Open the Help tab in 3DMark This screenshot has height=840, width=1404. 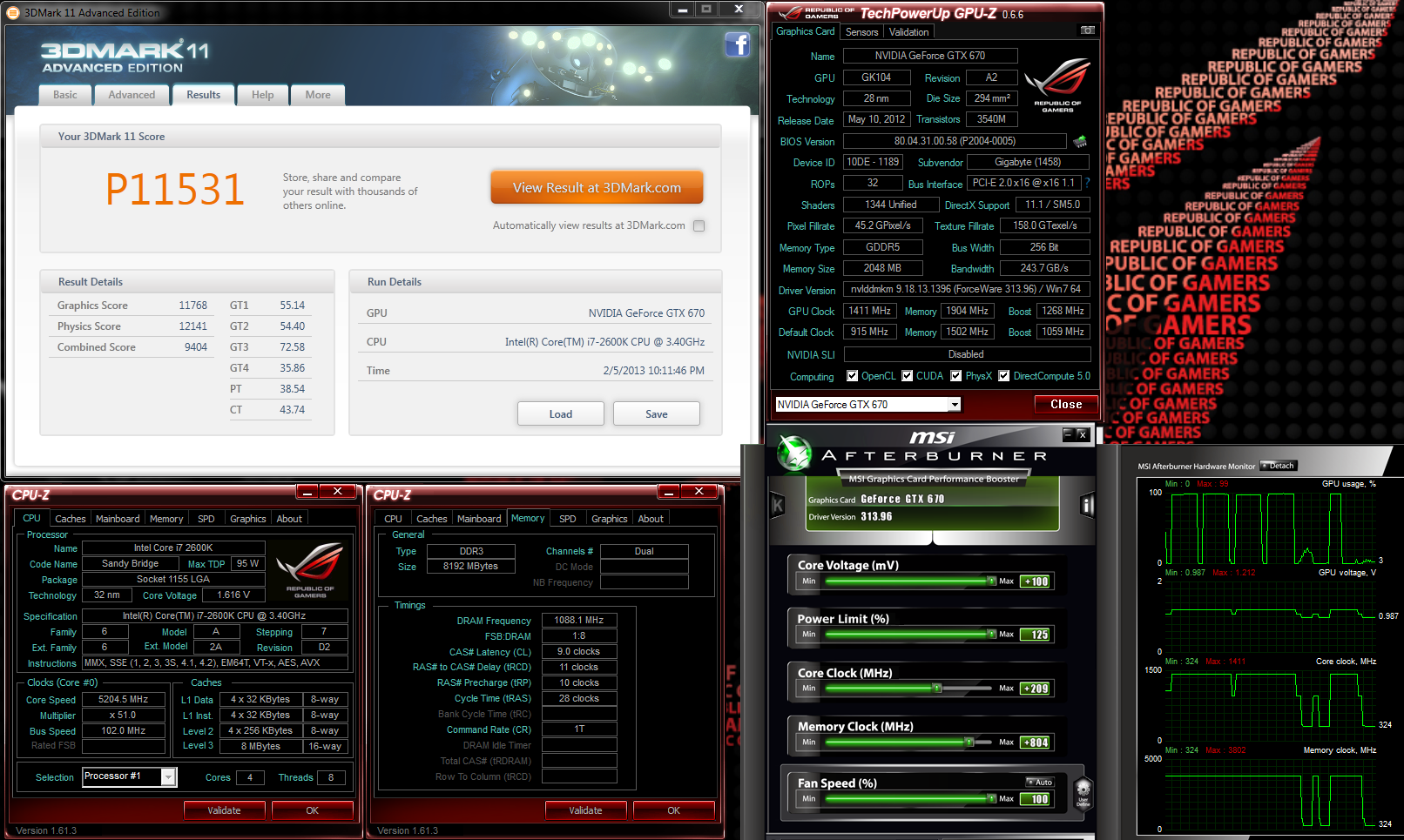262,95
